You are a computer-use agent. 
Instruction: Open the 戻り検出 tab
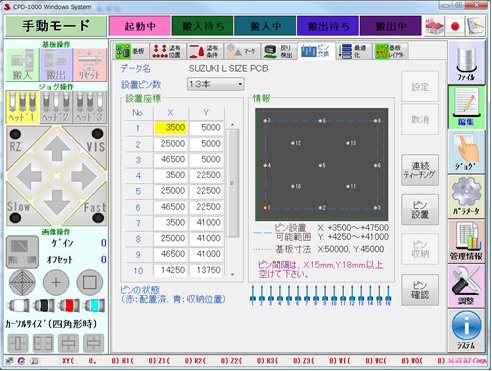(279, 51)
